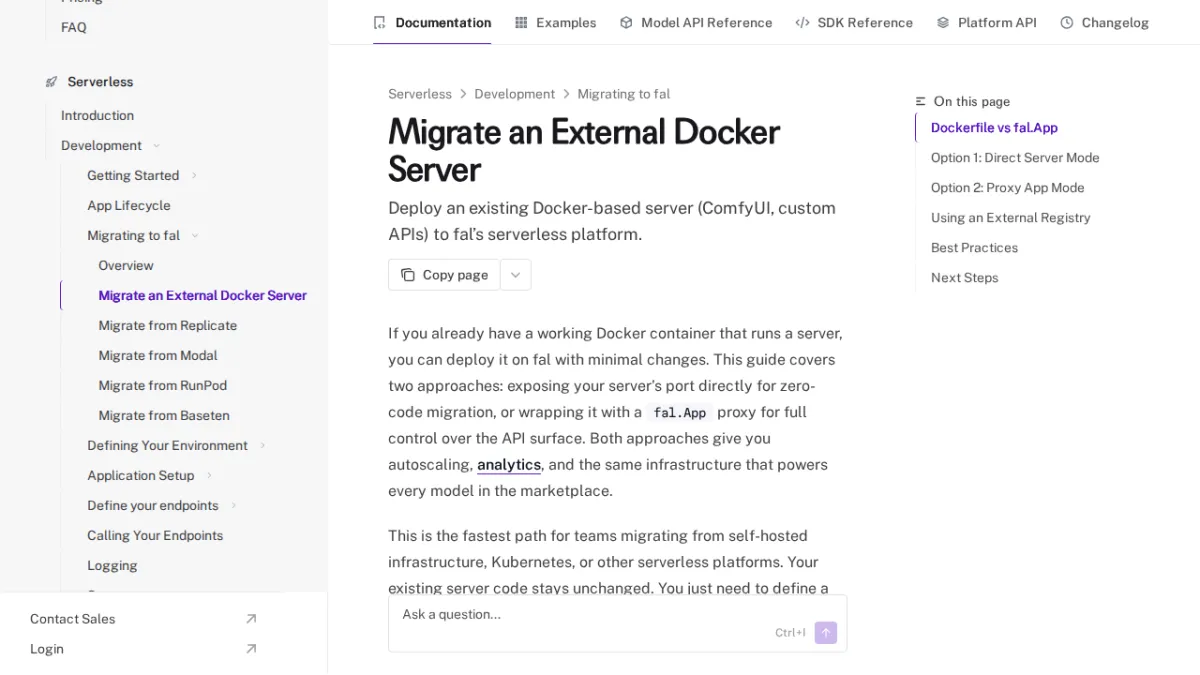Click the copy icon in Copy page

click(408, 275)
